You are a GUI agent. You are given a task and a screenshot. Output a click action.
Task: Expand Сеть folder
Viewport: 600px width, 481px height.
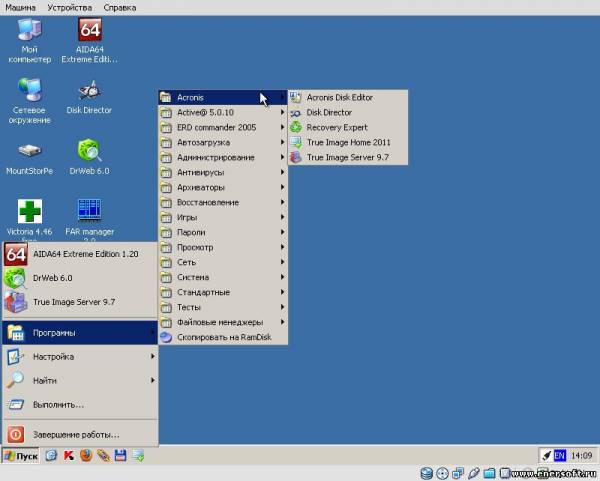[x=223, y=263]
